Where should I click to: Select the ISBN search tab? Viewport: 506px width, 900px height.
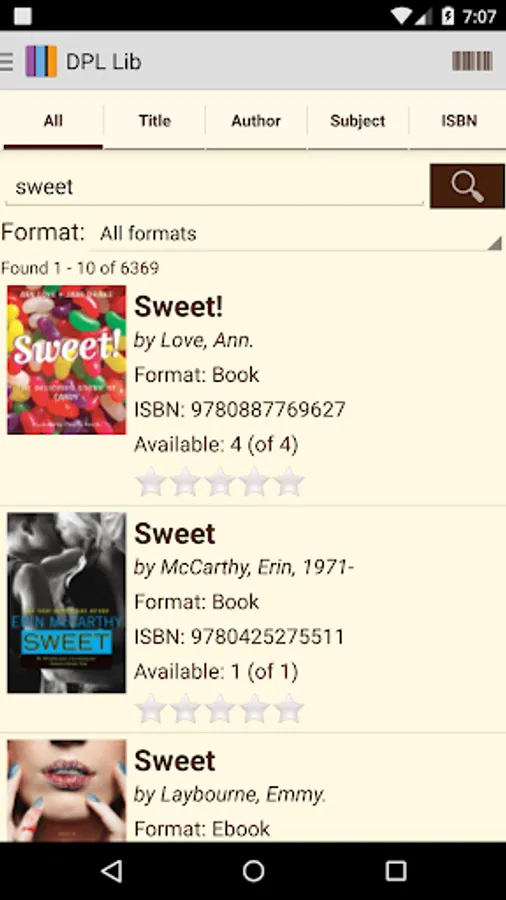(x=458, y=121)
